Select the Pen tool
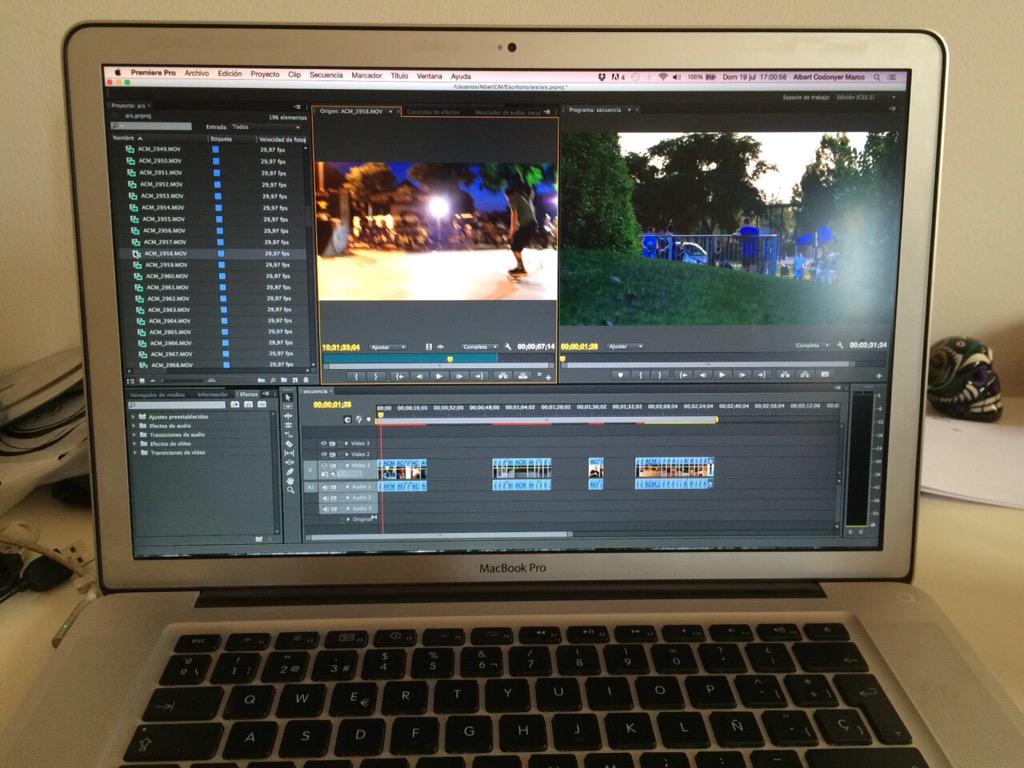This screenshot has width=1024, height=768. pos(289,472)
